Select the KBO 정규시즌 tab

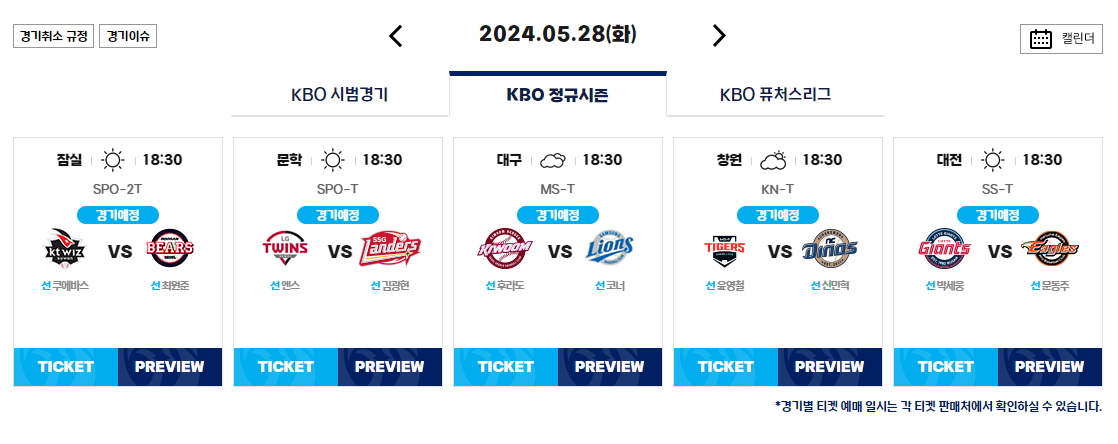point(558,95)
